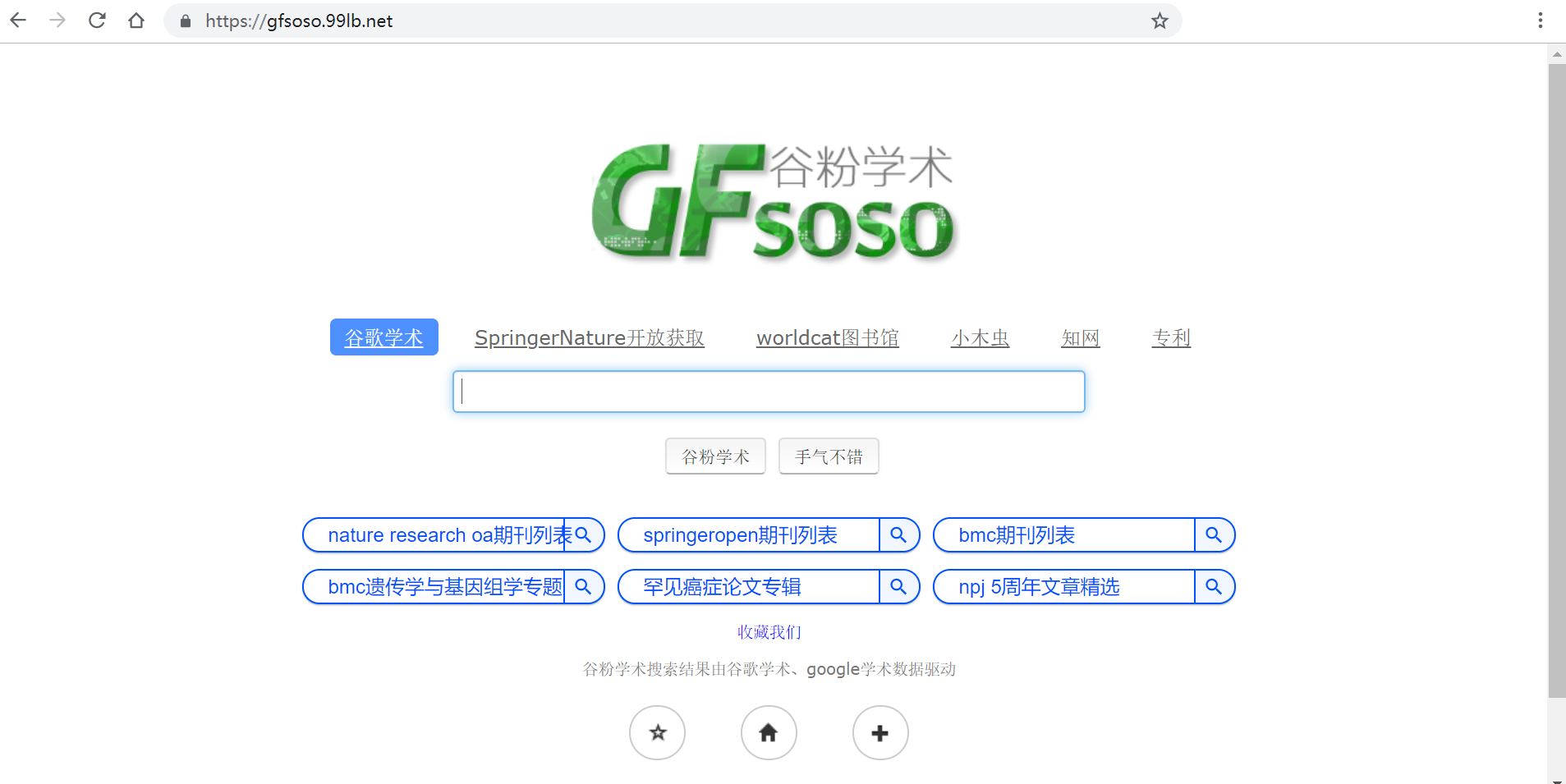This screenshot has width=1566, height=784.
Task: Click bmc遗传学与基因组学专题 magnifier icon
Action: [584, 587]
